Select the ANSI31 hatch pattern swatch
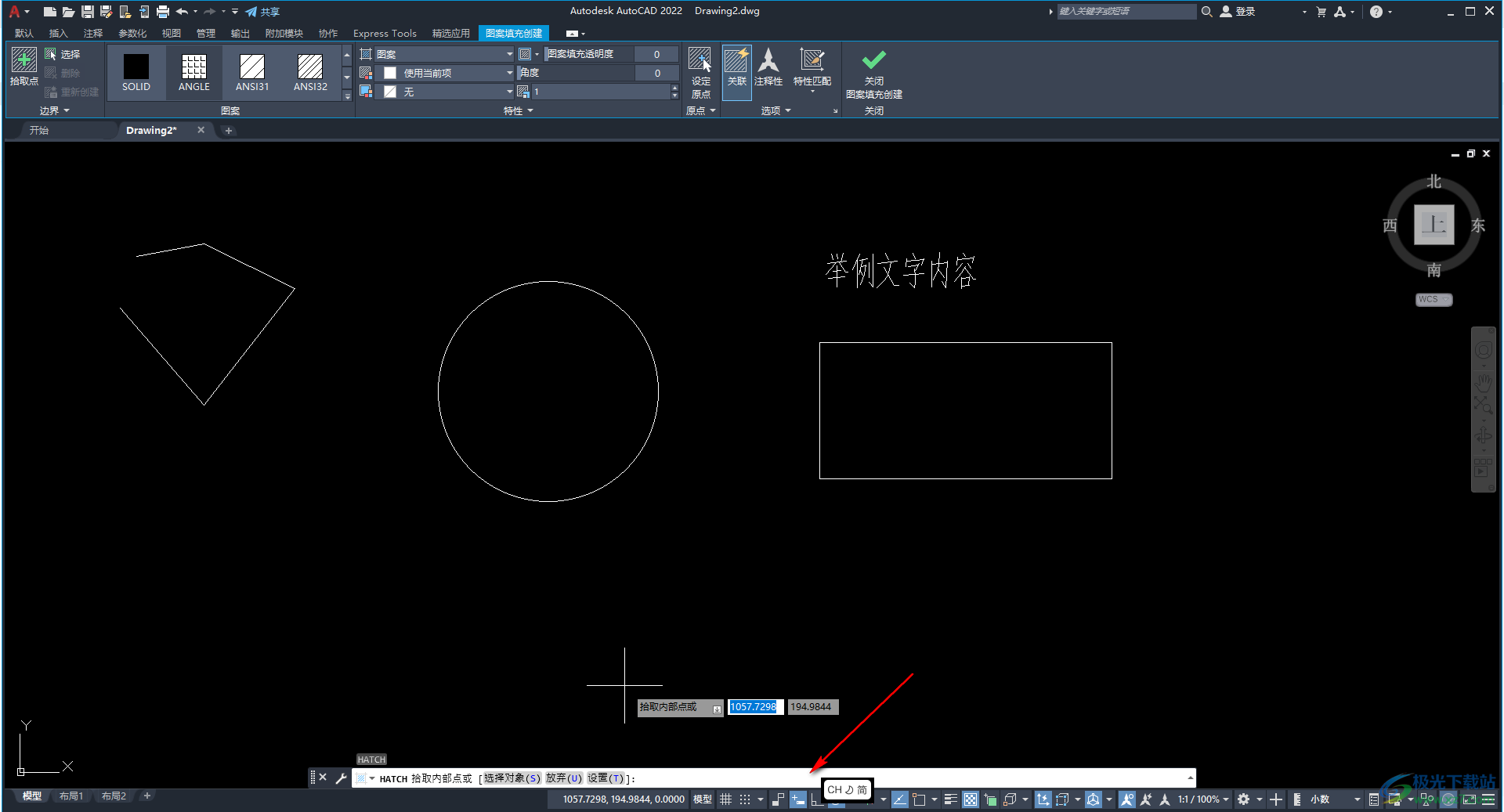Viewport: 1504px width, 812px height. coord(252,72)
